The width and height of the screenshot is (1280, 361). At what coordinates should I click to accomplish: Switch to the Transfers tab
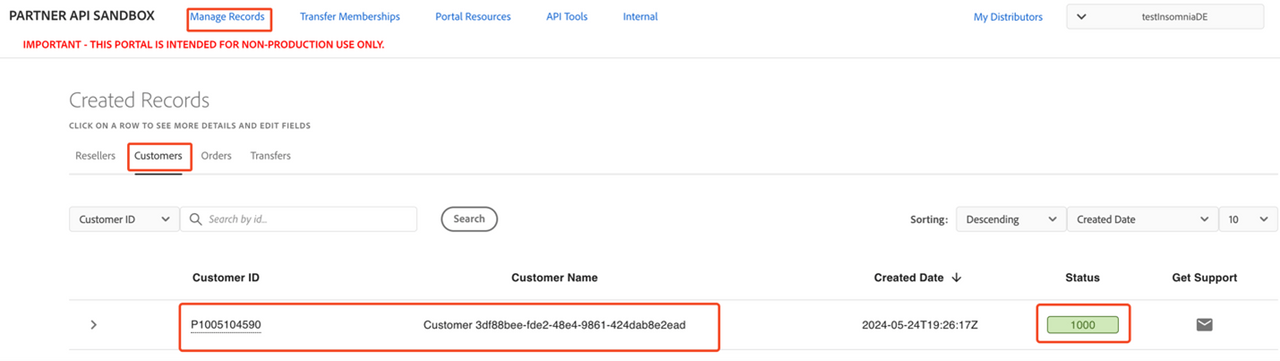[x=270, y=156]
